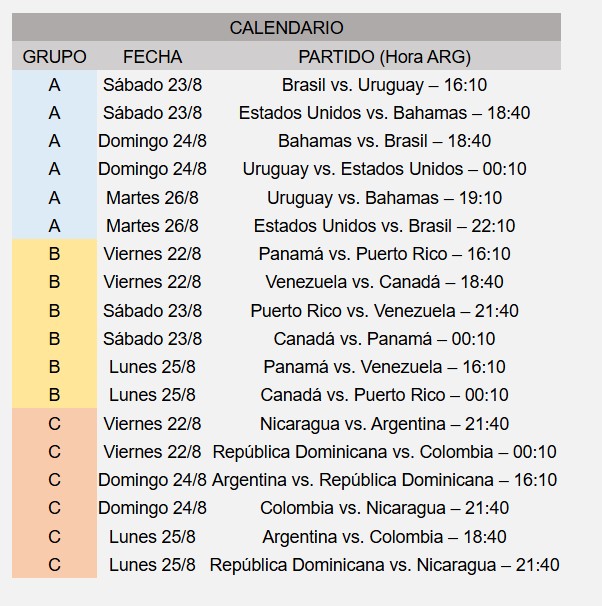Click orange group C cell for Colombia vs. Nicaragua
Image resolution: width=602 pixels, height=606 pixels.
tap(54, 508)
